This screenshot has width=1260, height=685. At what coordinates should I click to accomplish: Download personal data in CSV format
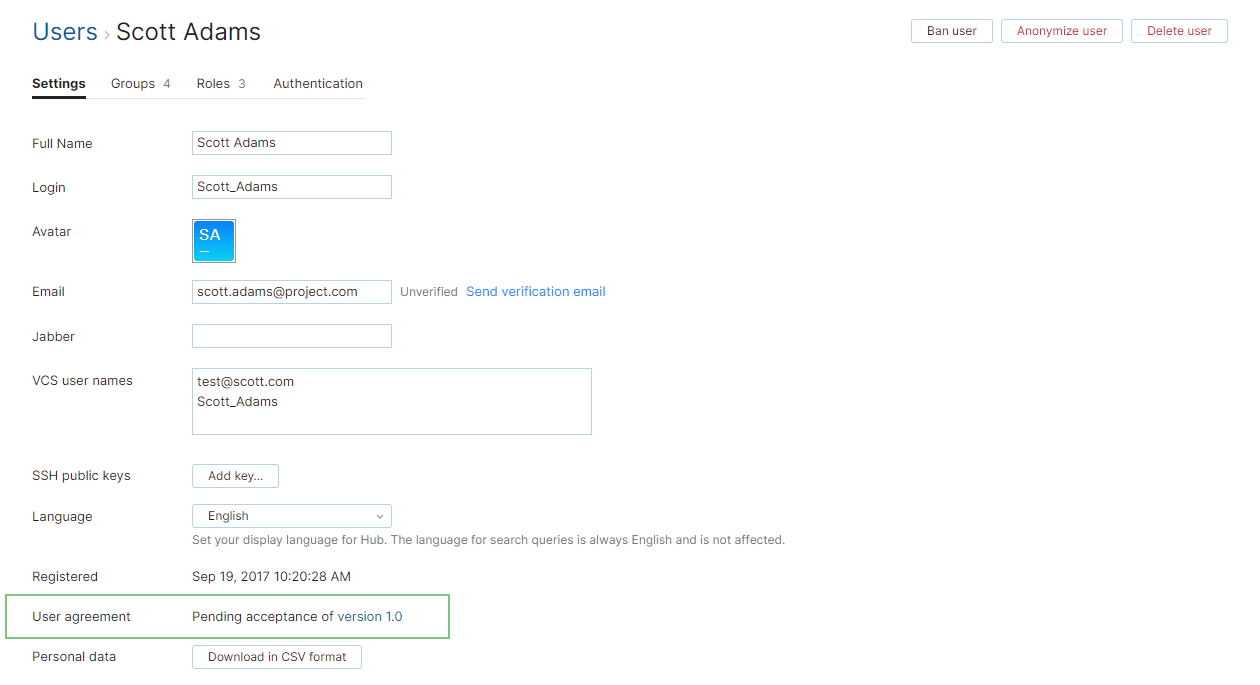tap(277, 657)
